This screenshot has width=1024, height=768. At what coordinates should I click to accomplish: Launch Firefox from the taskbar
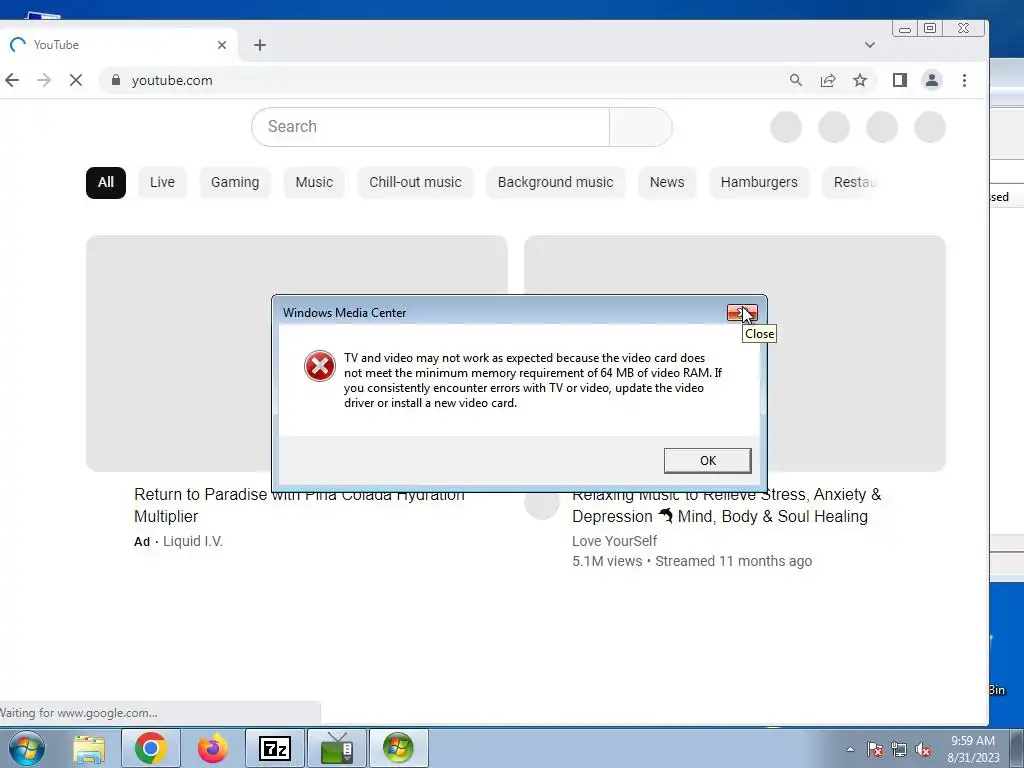(213, 748)
